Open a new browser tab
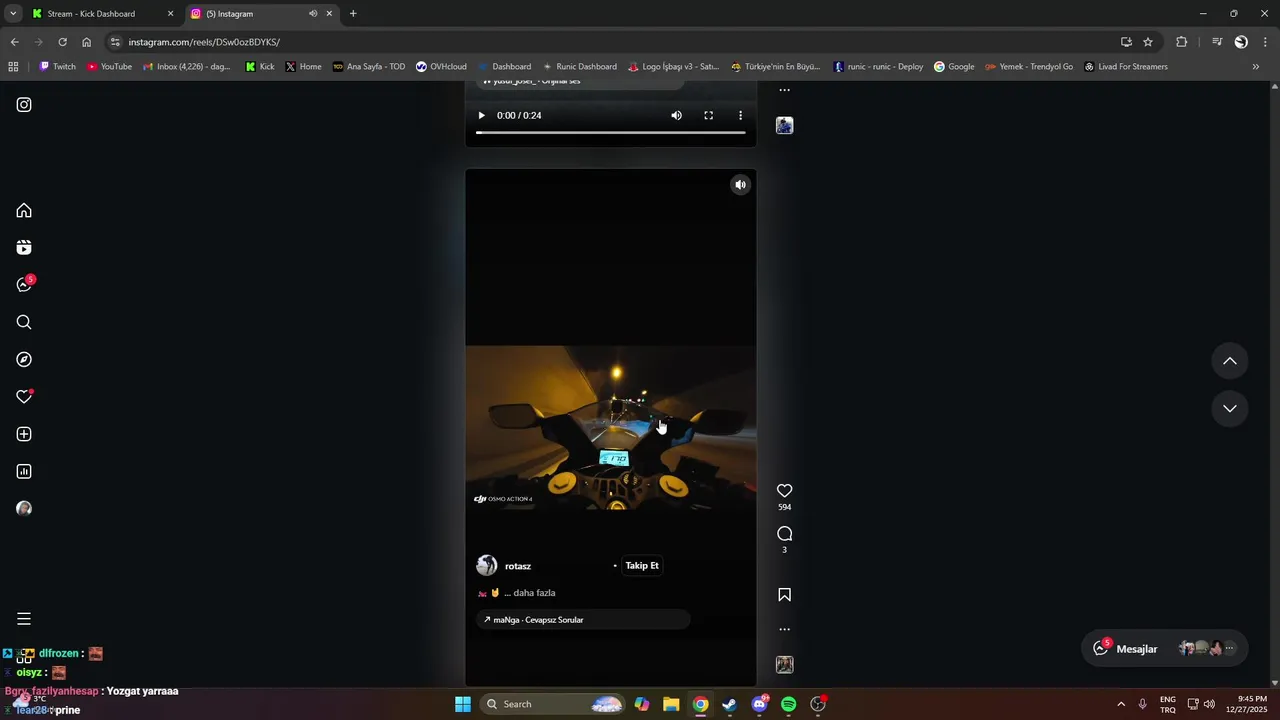 (353, 14)
